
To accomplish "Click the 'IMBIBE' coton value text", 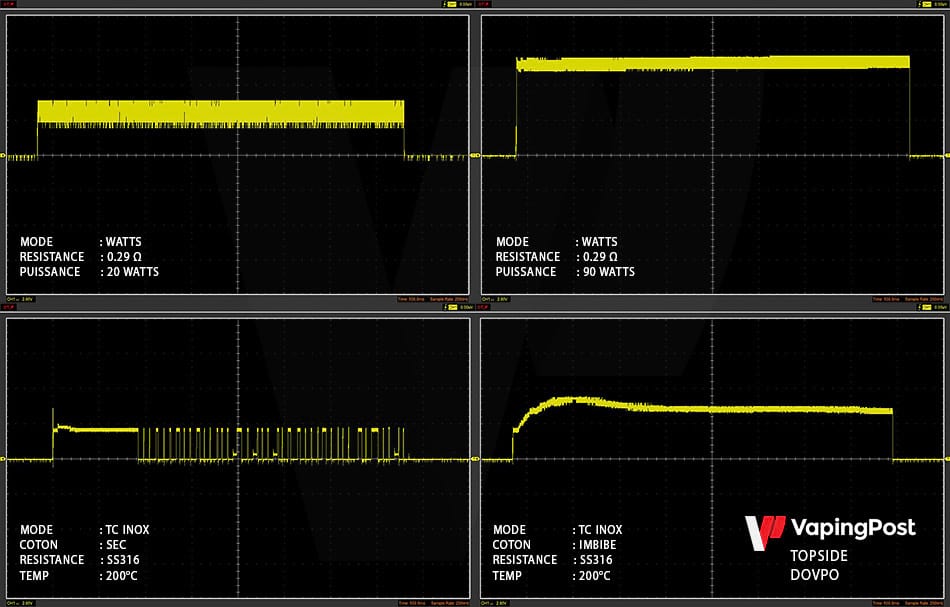I will (x=600, y=545).
